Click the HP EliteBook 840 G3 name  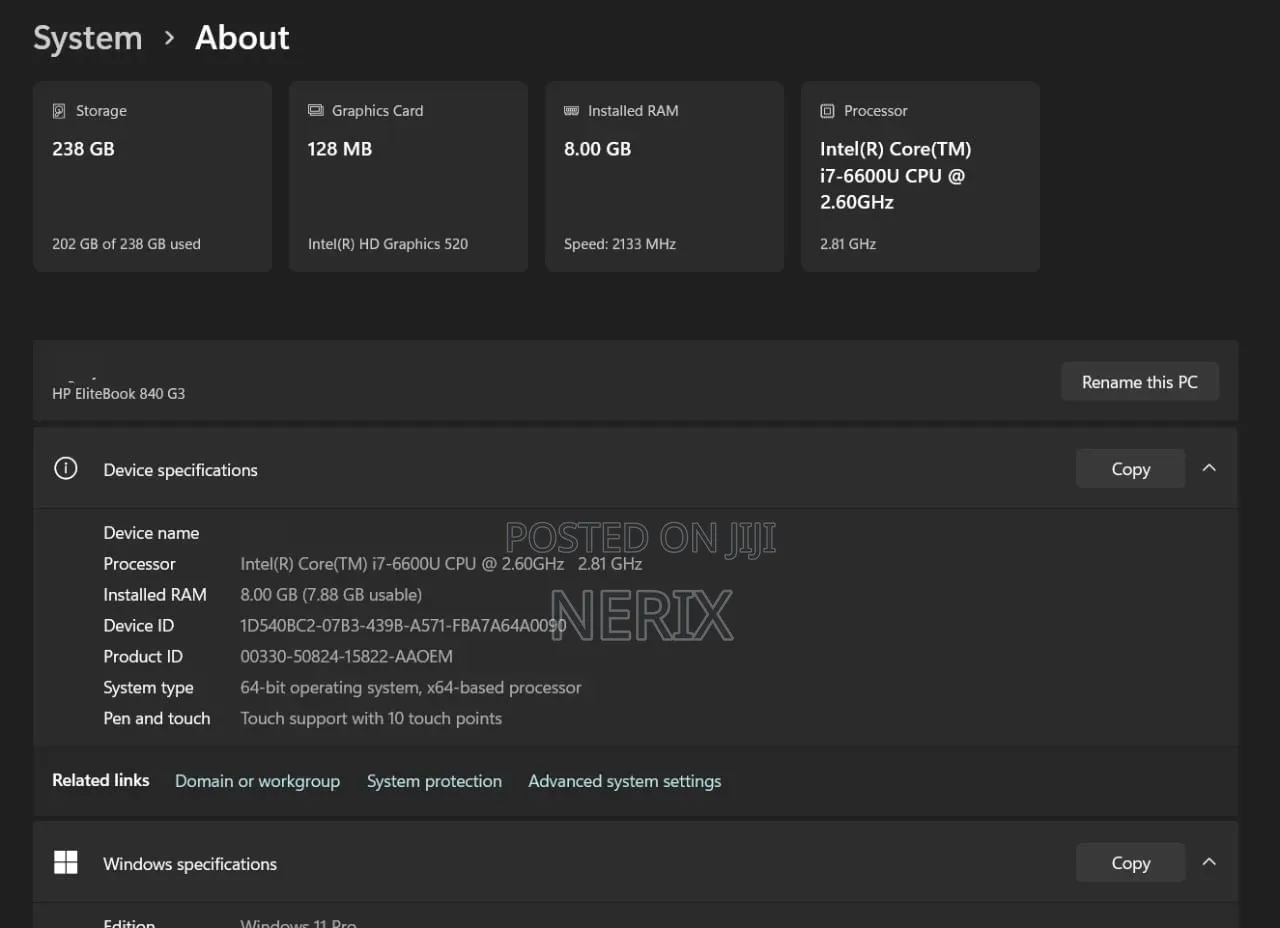(118, 394)
